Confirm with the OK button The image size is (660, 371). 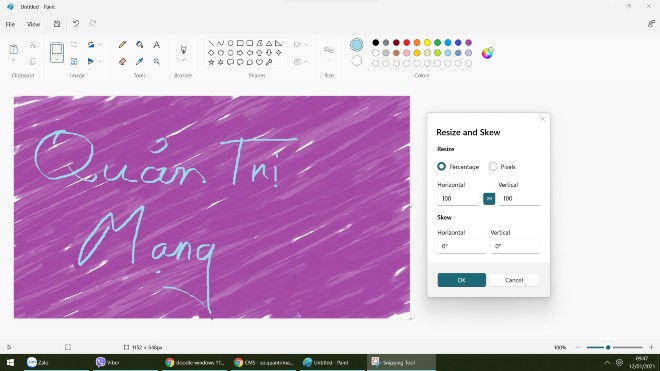(x=461, y=280)
